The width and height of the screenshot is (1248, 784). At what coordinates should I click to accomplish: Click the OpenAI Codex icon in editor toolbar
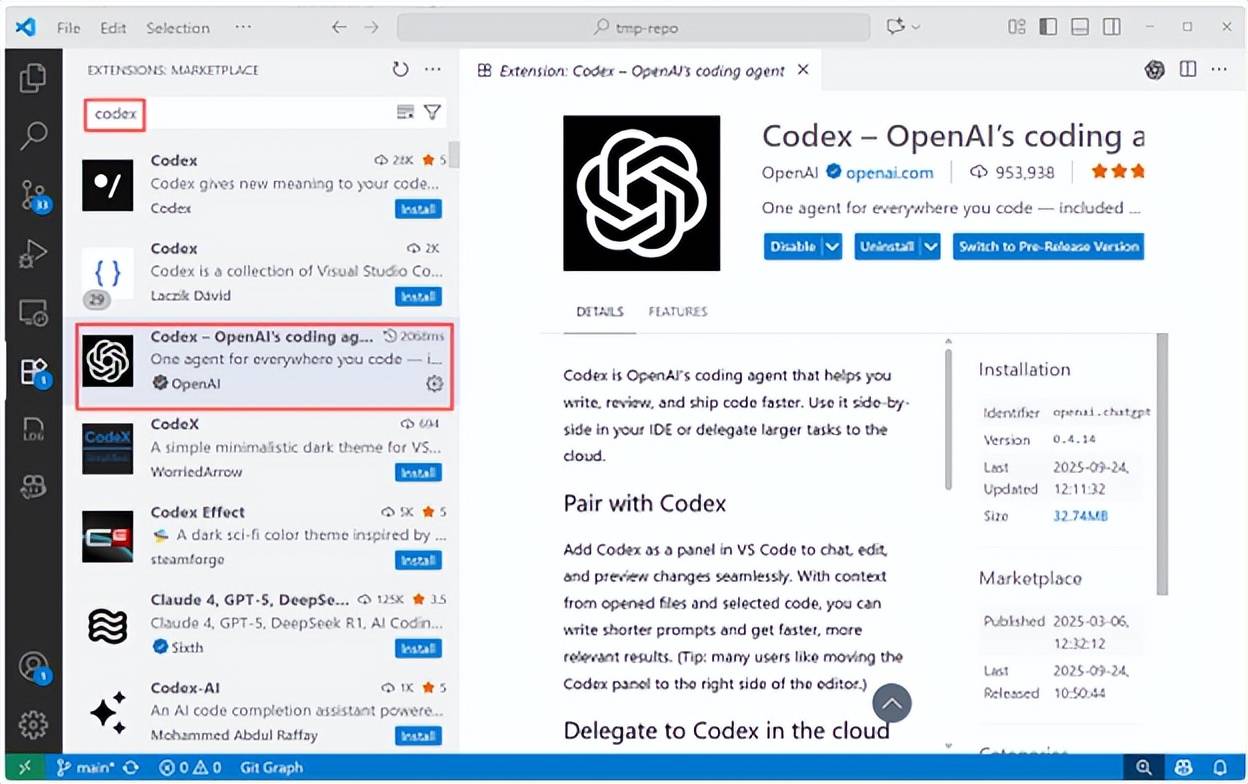point(1155,70)
